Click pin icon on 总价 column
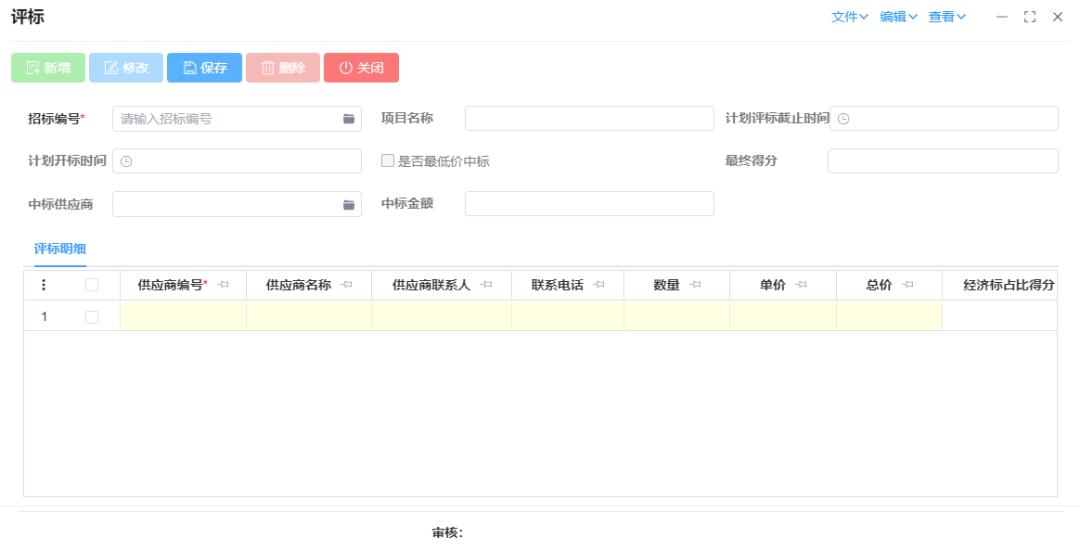1080x551 pixels. click(x=908, y=285)
